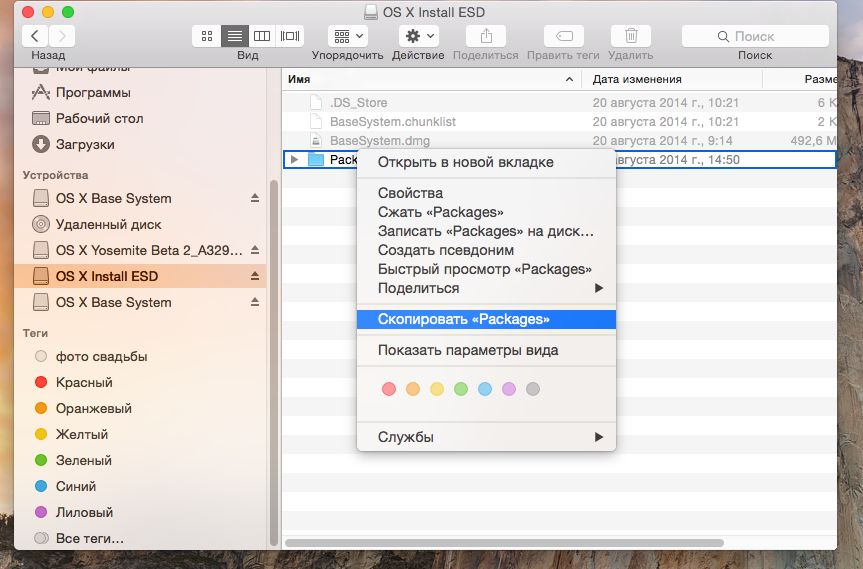
Task: Switch to Cover Flow view
Action: point(290,36)
